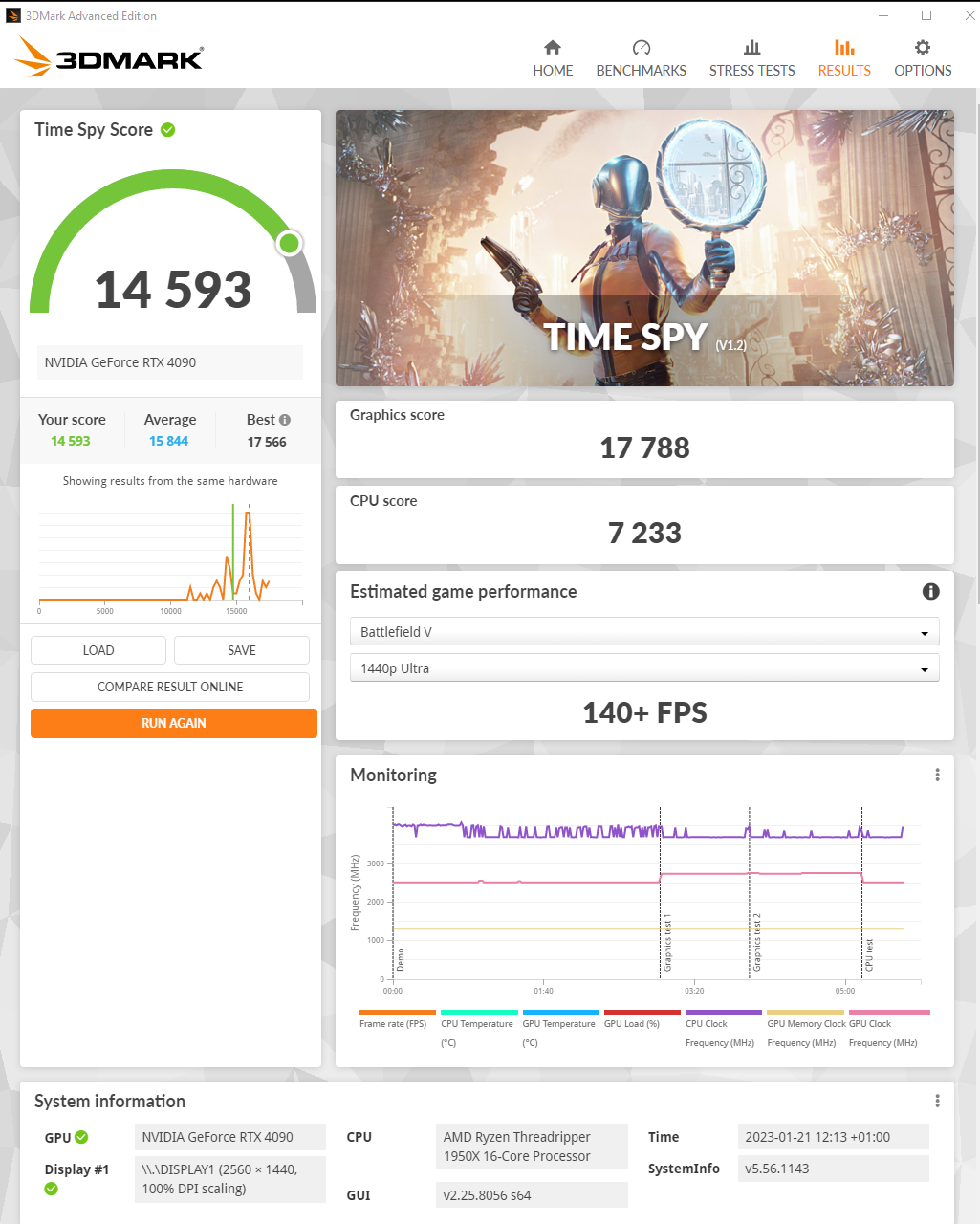Click the CPU test marker in chart

coord(869,954)
